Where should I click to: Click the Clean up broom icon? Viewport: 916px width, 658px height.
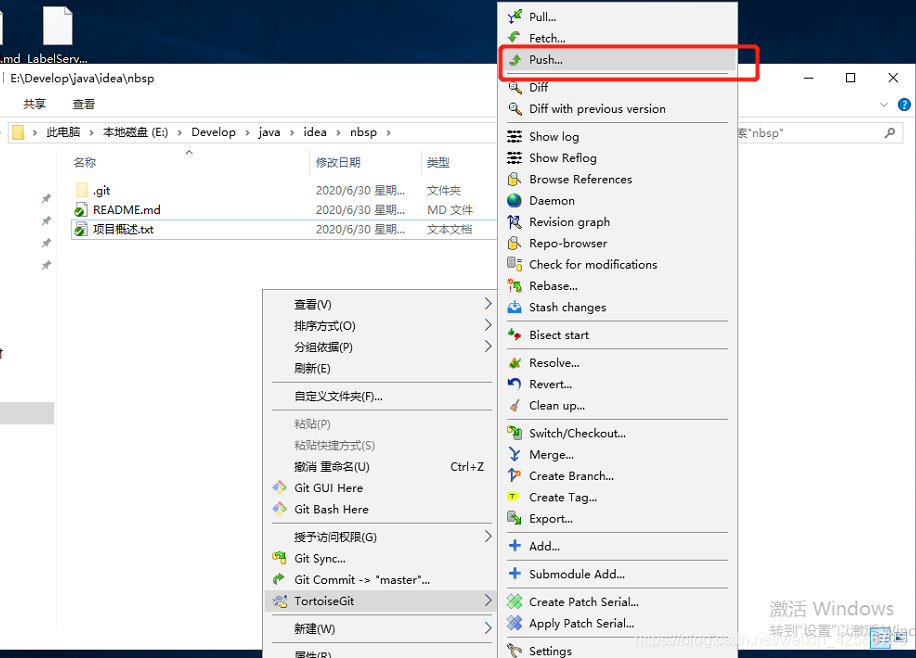click(515, 406)
